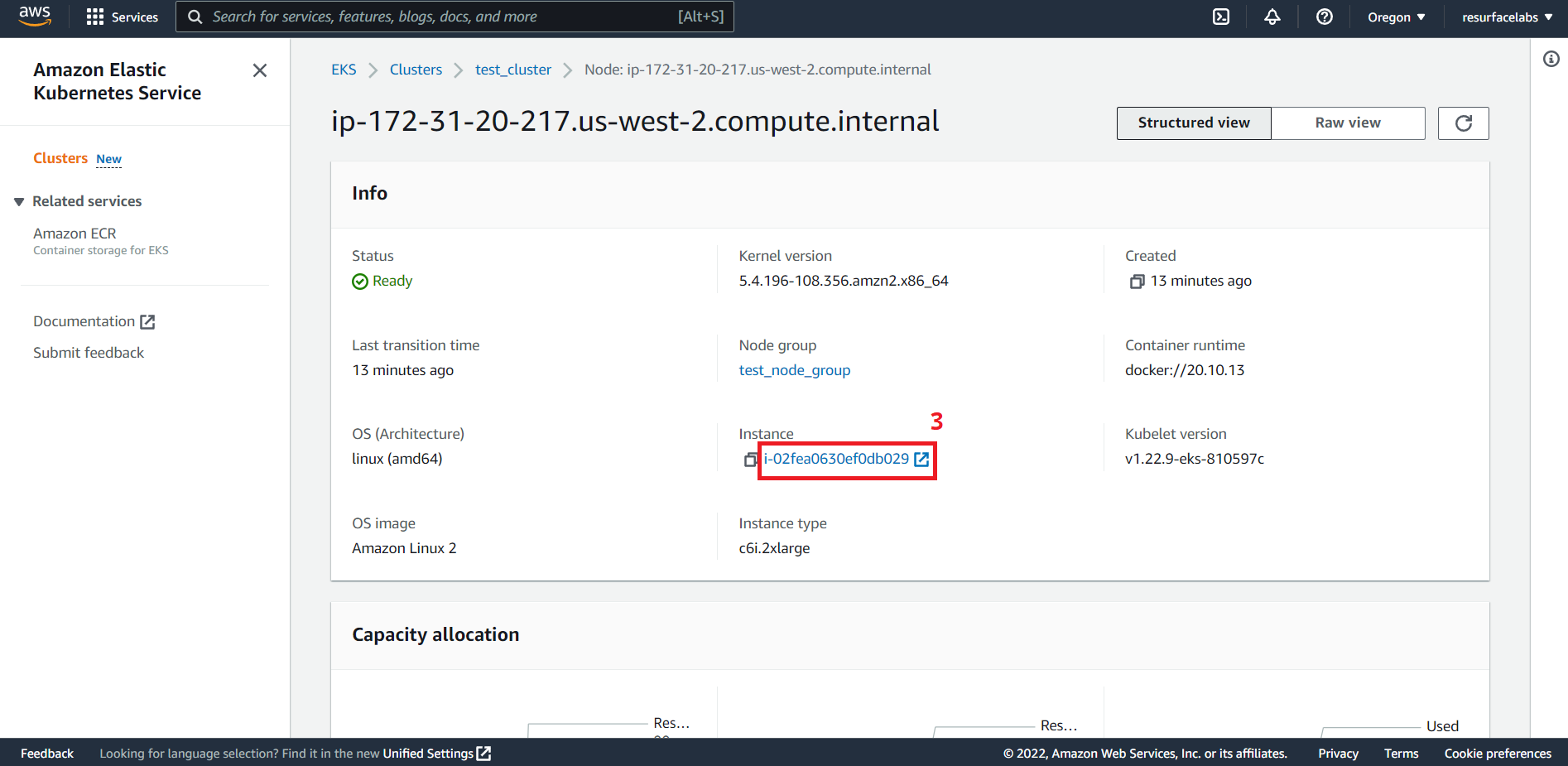Click the Used chart label
1568x766 pixels.
tap(1442, 726)
